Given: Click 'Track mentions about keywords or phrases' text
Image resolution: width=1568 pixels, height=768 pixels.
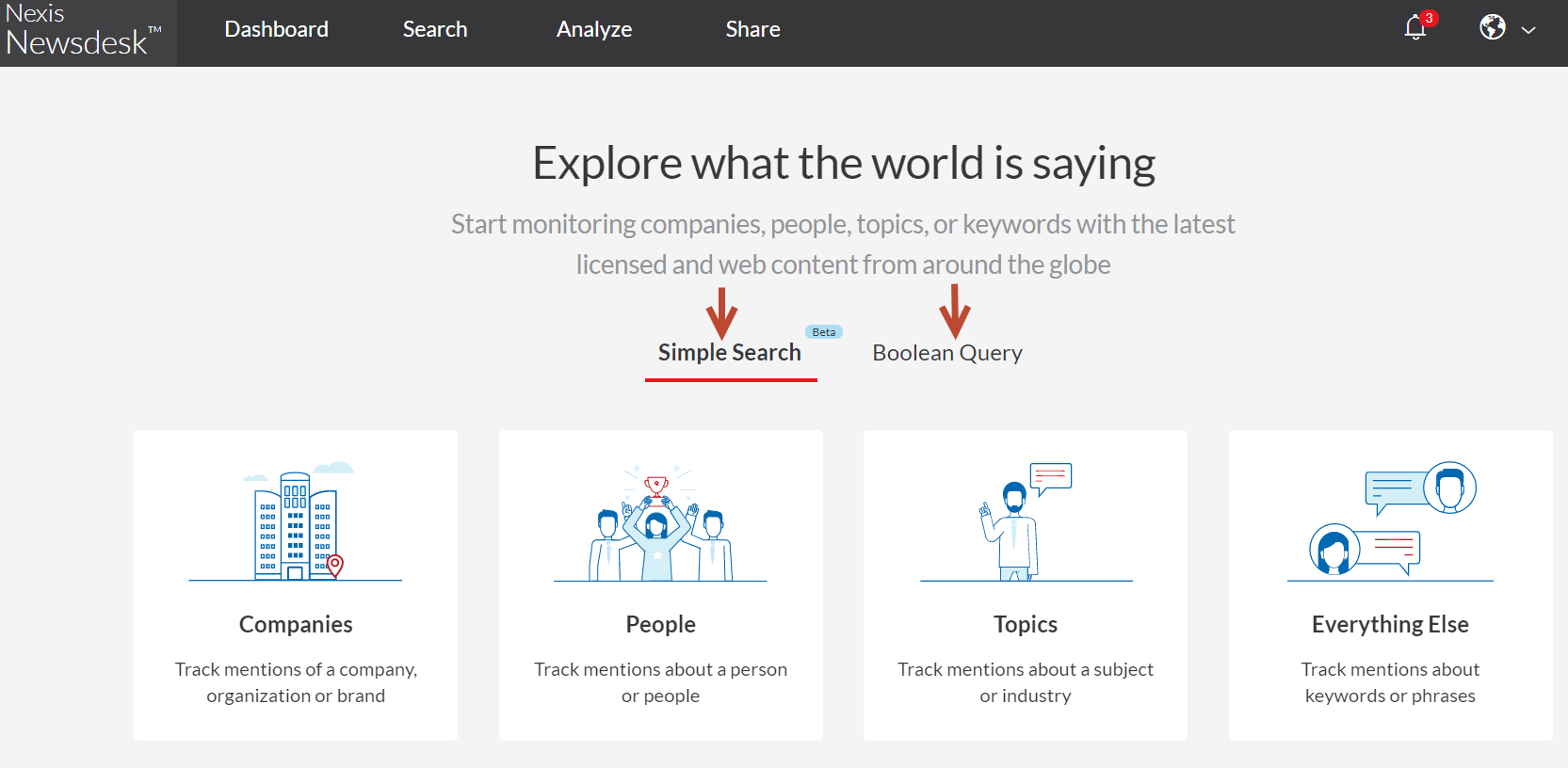Looking at the screenshot, I should point(1390,682).
